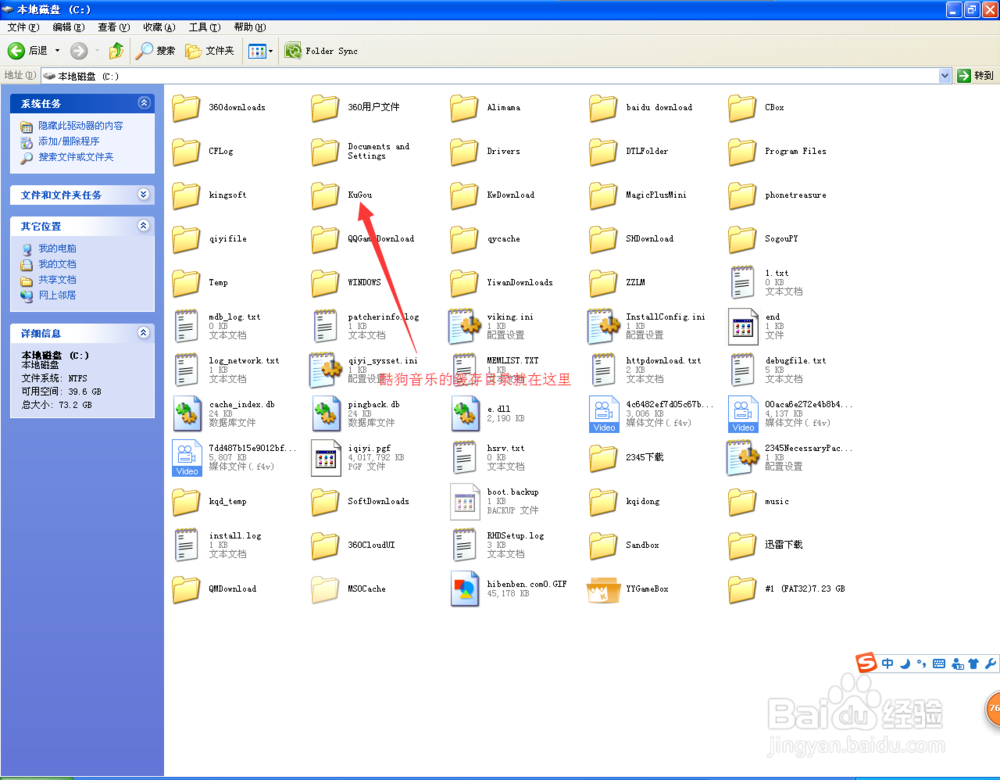Screen dimensions: 1000x780
Task: Select the end file icon
Action: pos(743,326)
